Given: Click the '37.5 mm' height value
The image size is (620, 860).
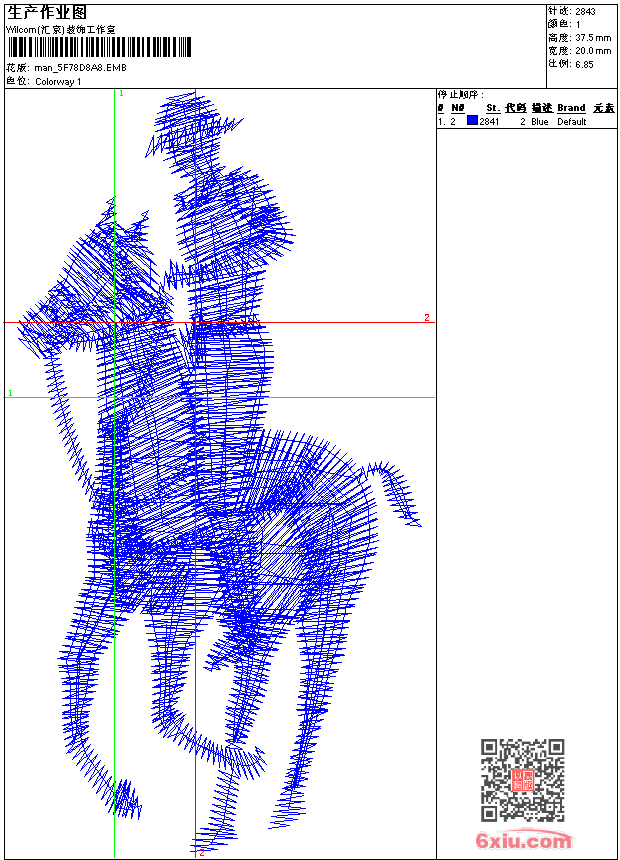Looking at the screenshot, I should (x=593, y=37).
